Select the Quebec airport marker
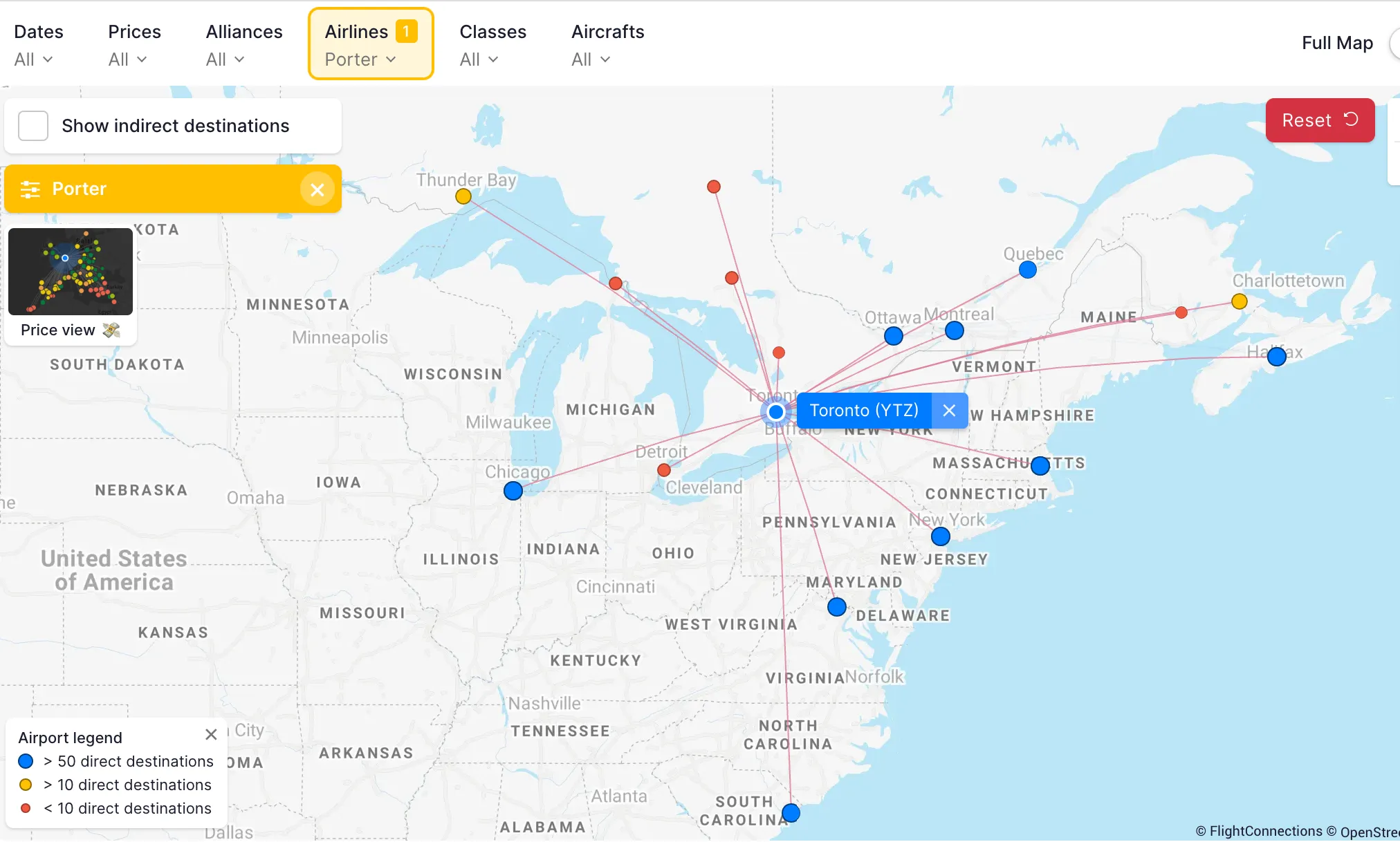Screen dimensions: 1400x842 (1028, 270)
